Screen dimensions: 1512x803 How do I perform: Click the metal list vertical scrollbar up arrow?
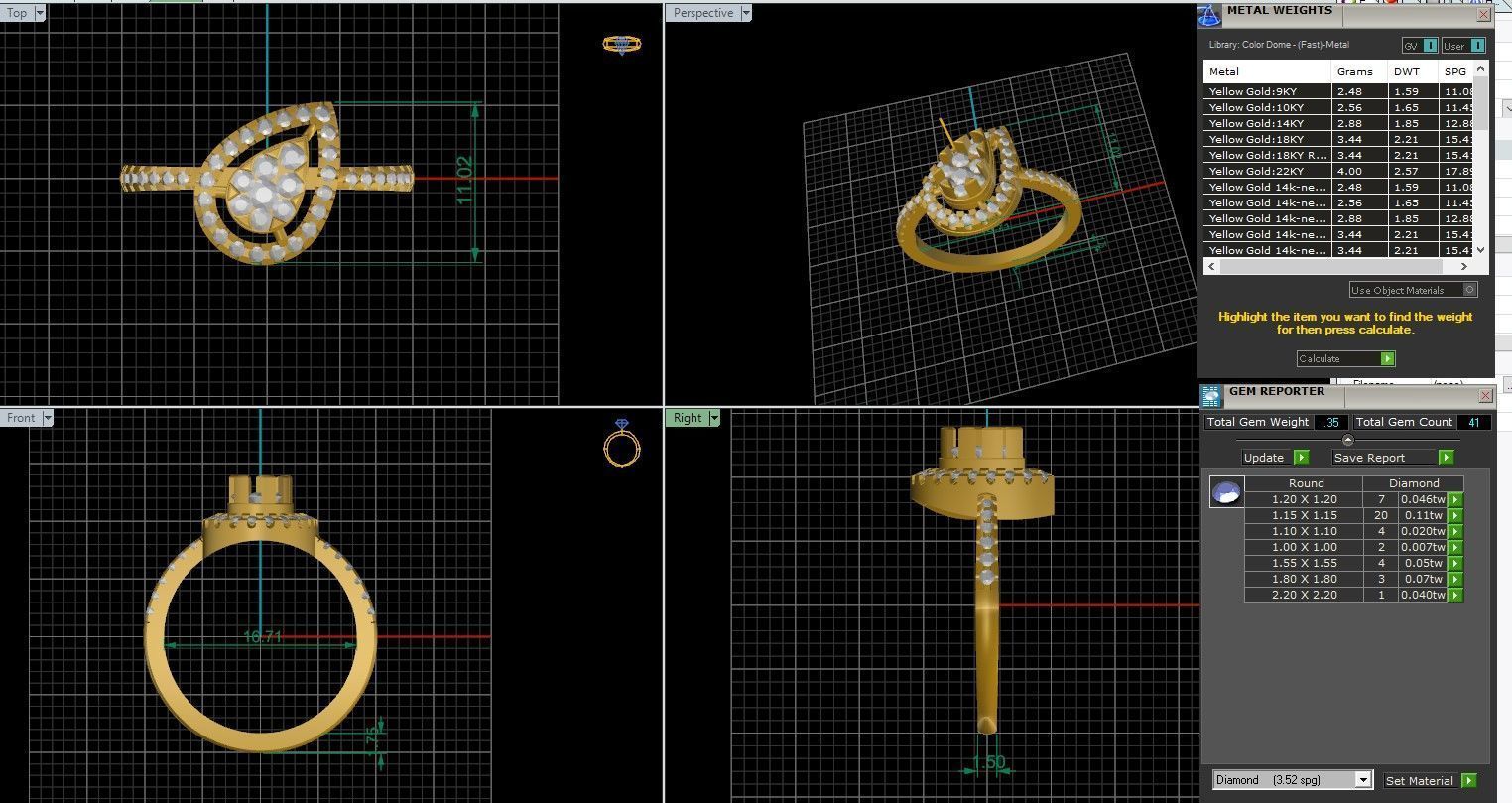(1481, 68)
